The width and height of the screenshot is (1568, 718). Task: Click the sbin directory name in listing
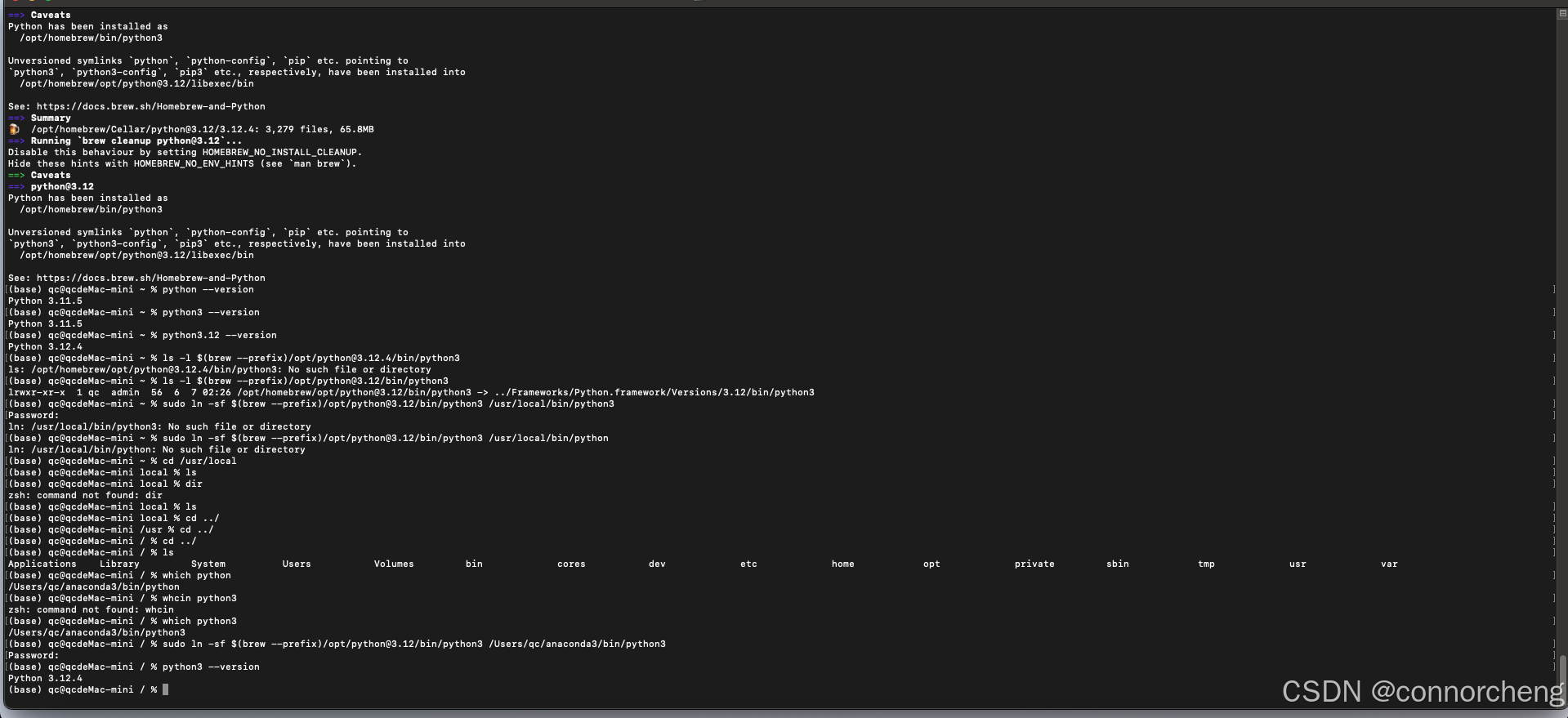click(x=1117, y=564)
